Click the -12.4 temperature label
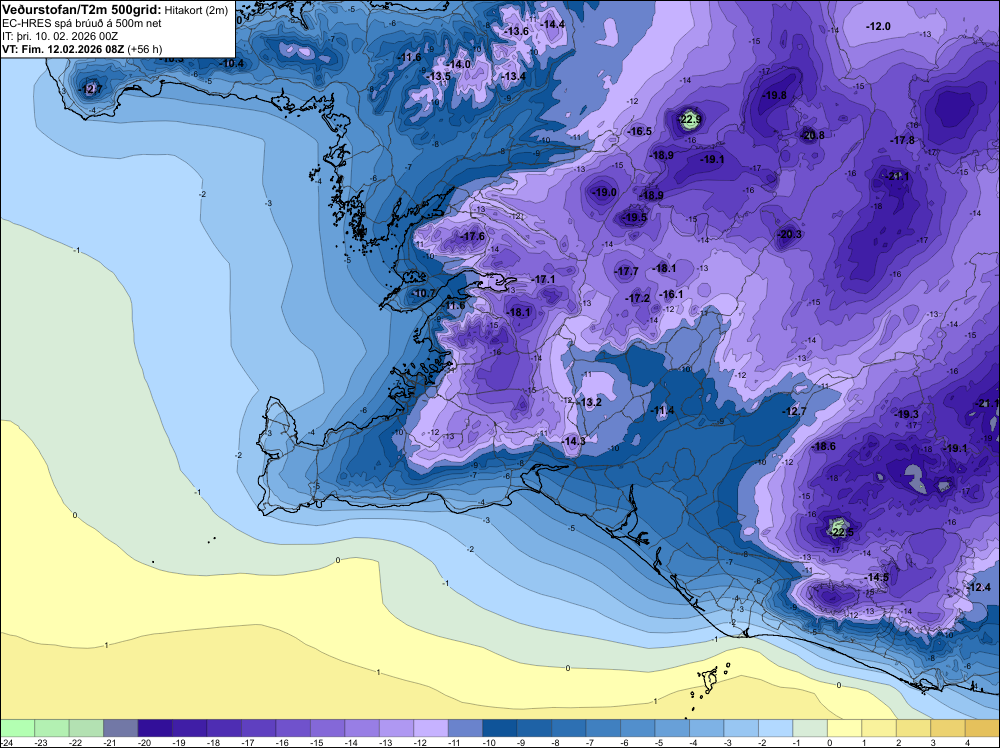1000x748 pixels. tap(979, 587)
